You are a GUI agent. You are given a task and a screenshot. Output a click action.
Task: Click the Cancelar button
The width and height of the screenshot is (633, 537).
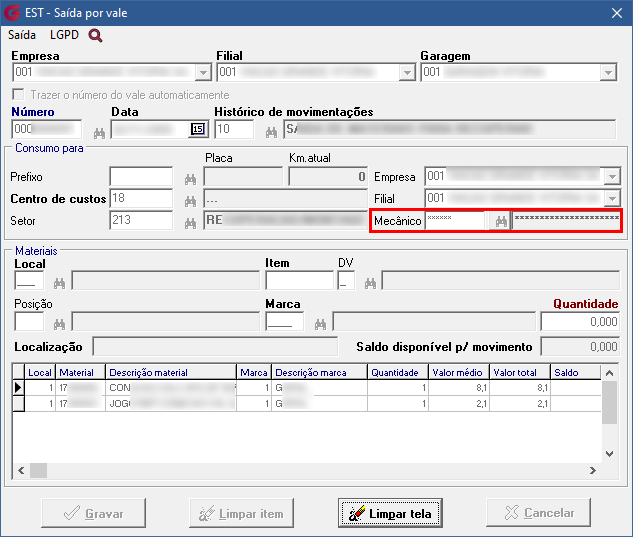click(x=538, y=513)
